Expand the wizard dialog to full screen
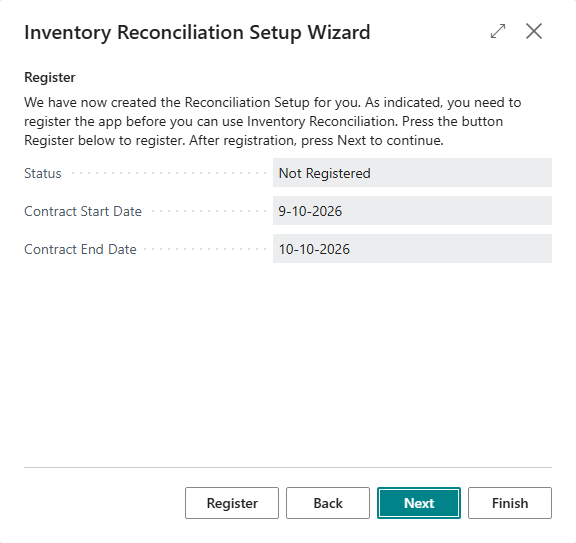This screenshot has height=543, width=576. [498, 31]
